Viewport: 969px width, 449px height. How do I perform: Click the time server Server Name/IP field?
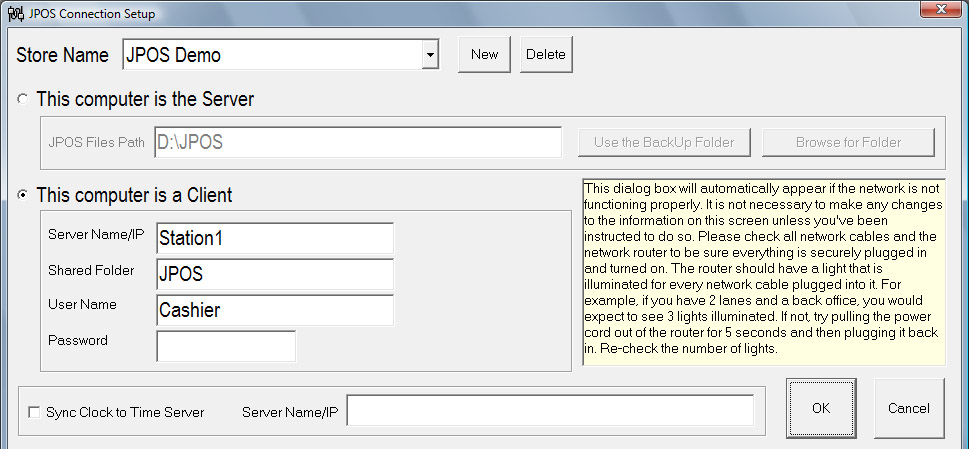[550, 411]
